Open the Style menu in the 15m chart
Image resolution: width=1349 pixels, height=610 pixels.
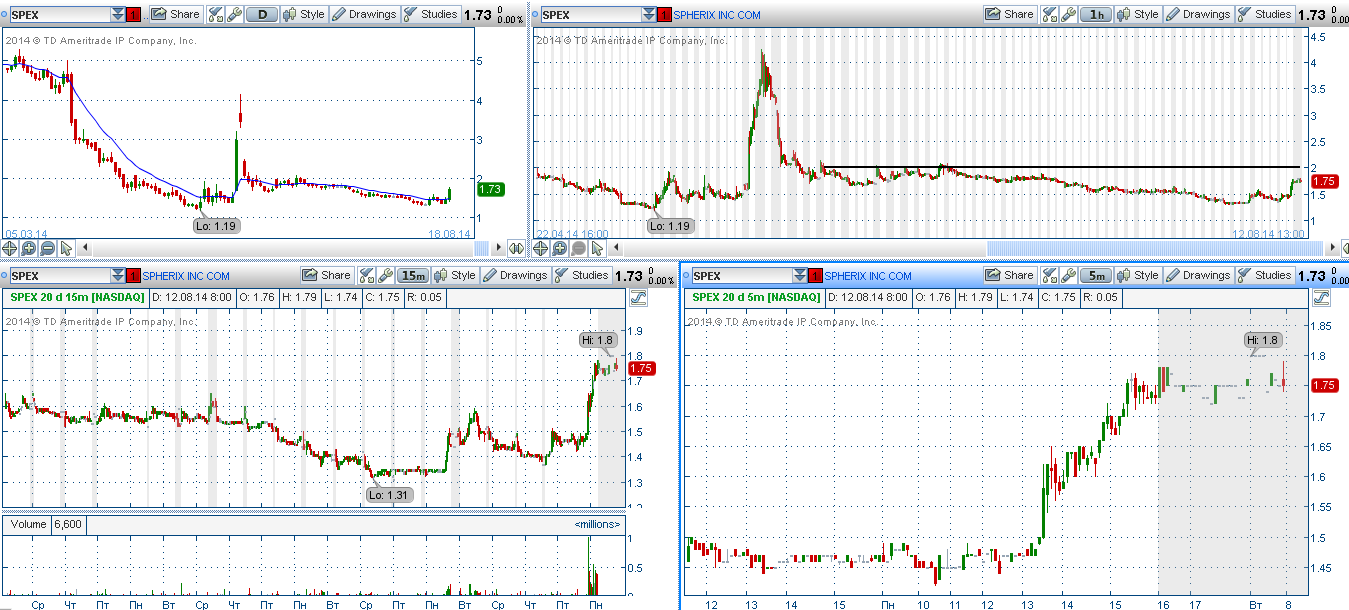click(x=455, y=275)
